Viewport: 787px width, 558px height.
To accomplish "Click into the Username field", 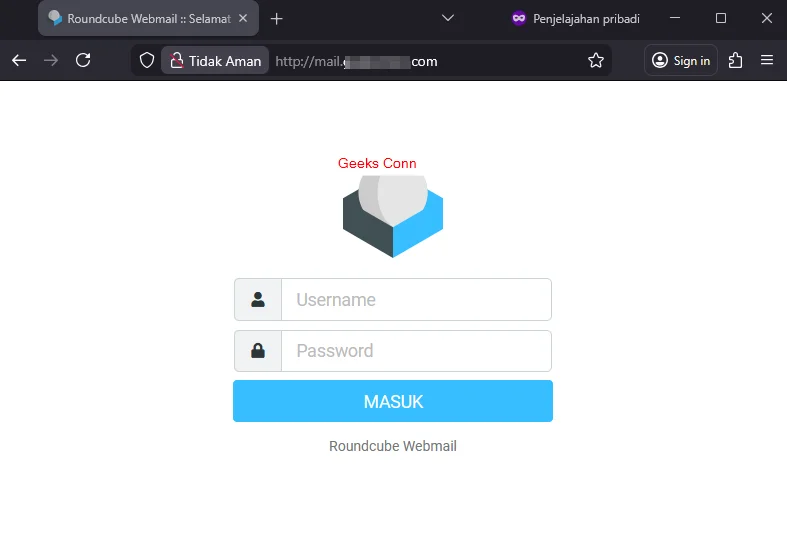I will coord(417,300).
